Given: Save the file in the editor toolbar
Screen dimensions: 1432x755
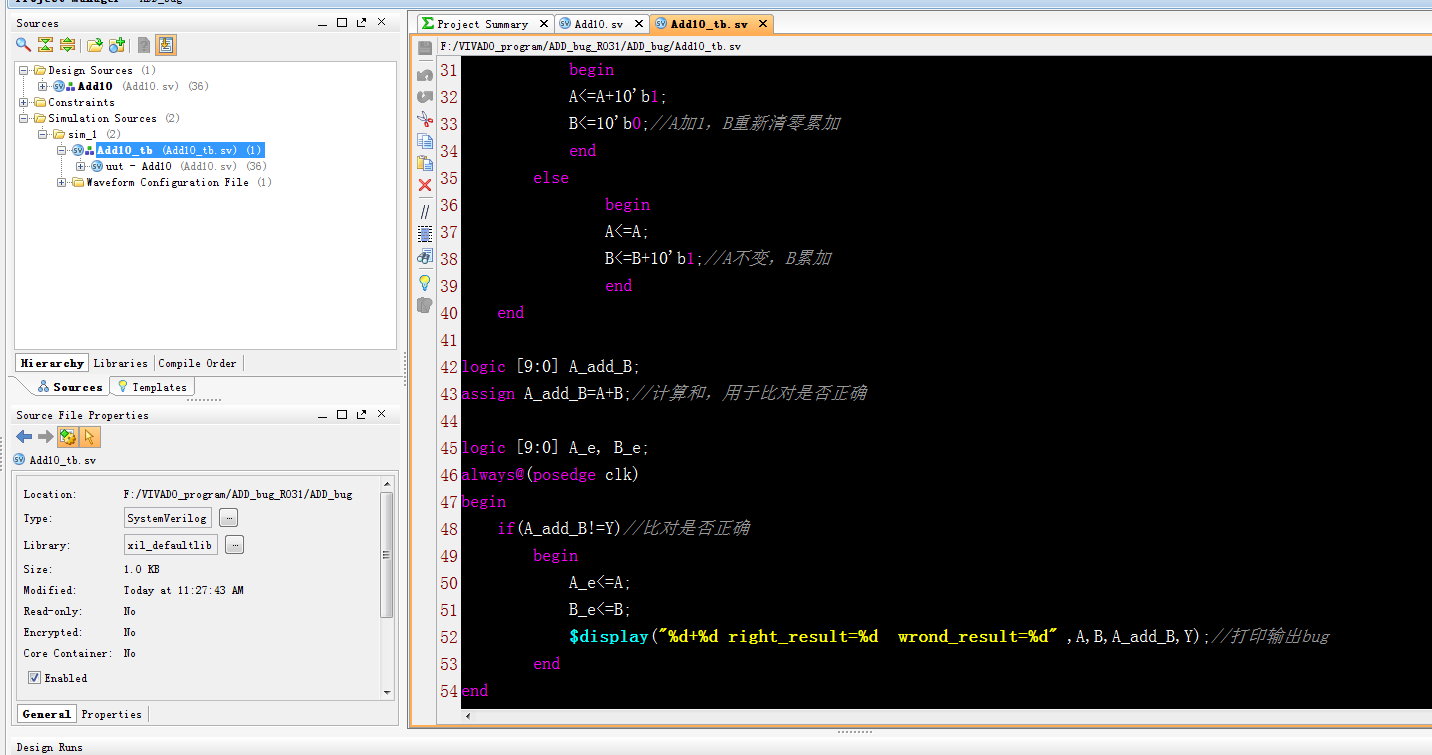Looking at the screenshot, I should pyautogui.click(x=425, y=48).
